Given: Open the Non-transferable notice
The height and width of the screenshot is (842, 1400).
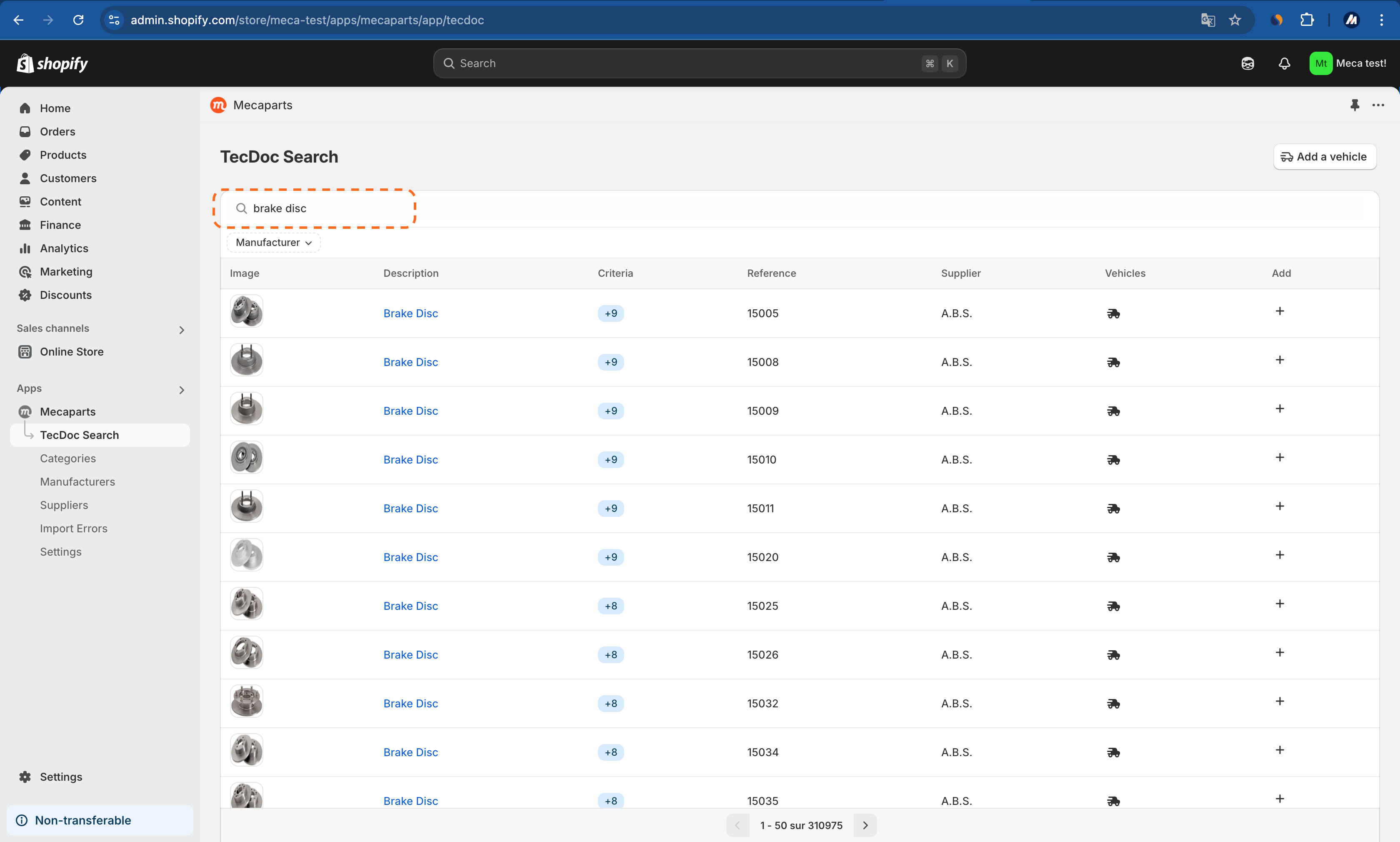Looking at the screenshot, I should click(x=100, y=820).
